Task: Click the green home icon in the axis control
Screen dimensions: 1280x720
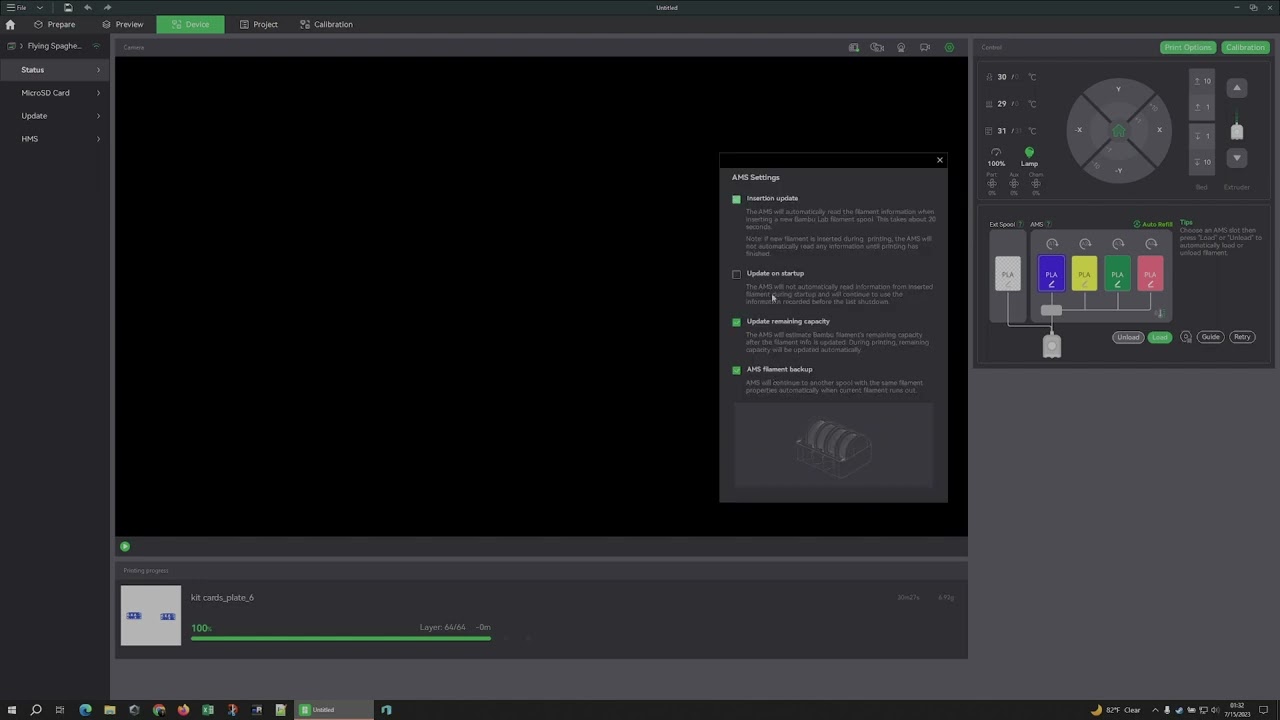Action: click(1119, 131)
